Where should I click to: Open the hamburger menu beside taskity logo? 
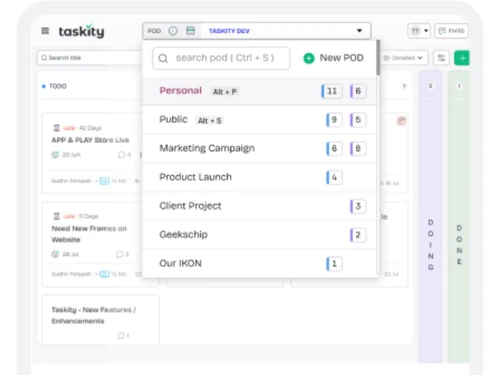pyautogui.click(x=45, y=31)
